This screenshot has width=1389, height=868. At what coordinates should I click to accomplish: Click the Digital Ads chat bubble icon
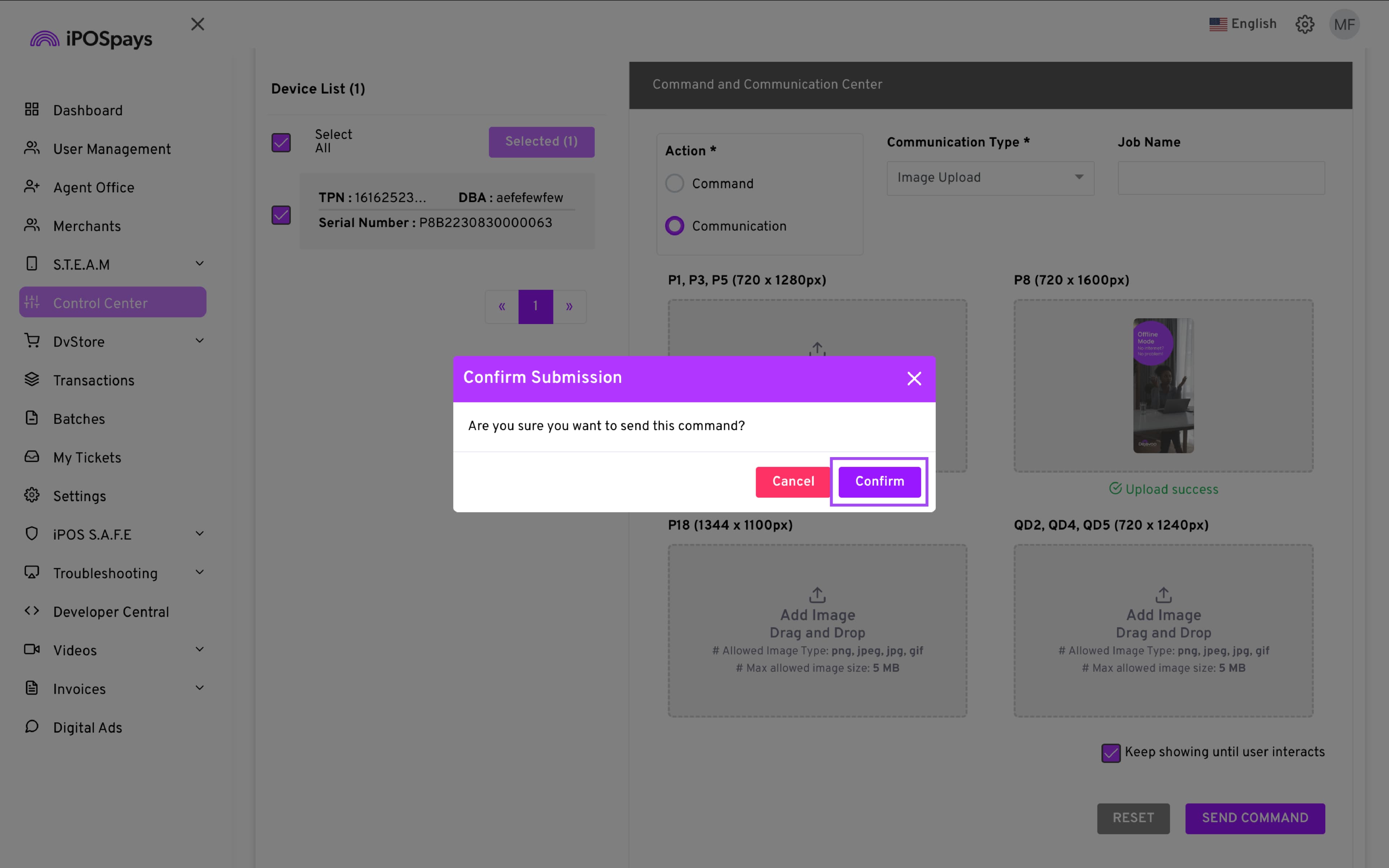(31, 726)
